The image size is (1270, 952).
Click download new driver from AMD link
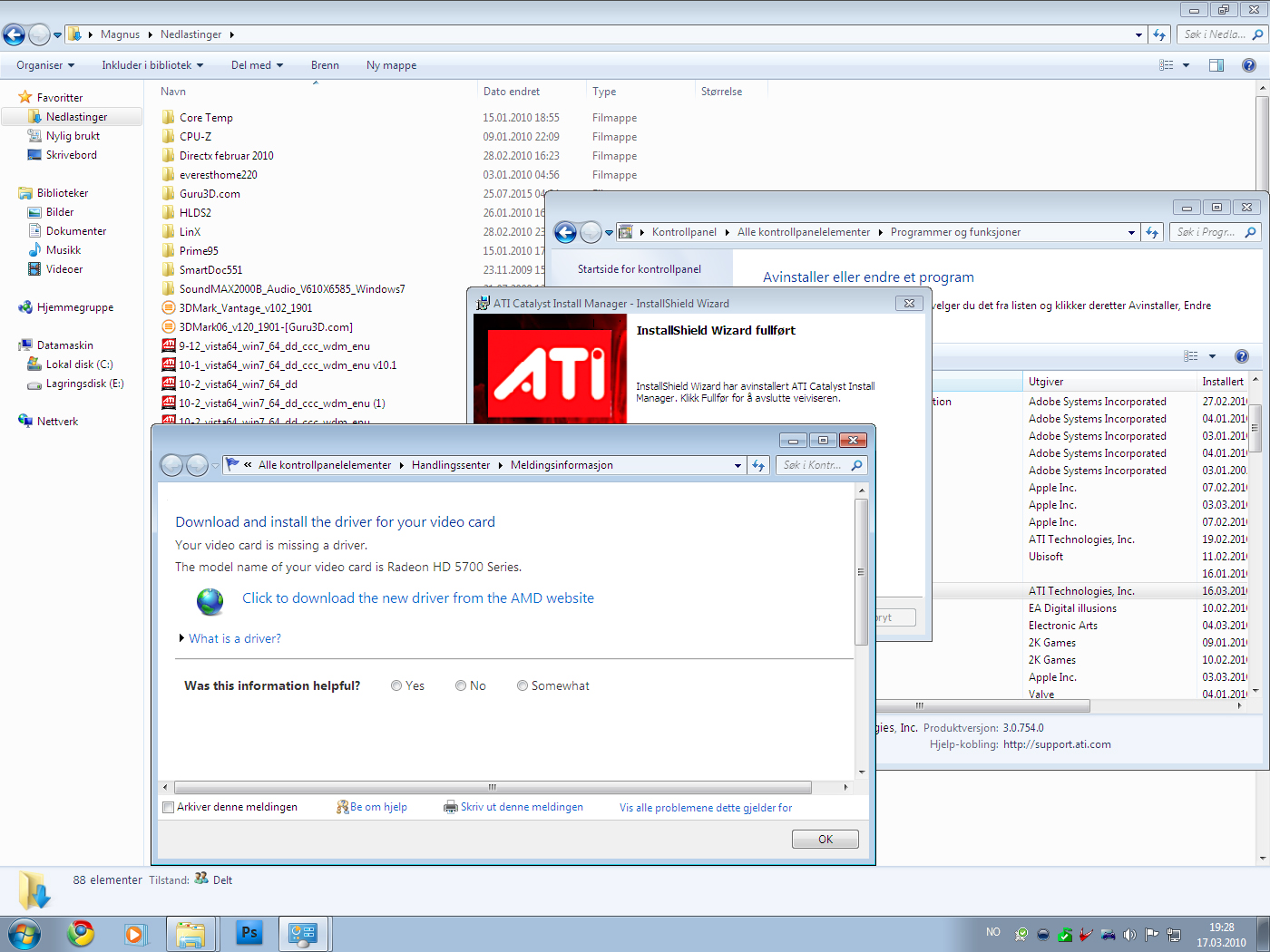[418, 598]
